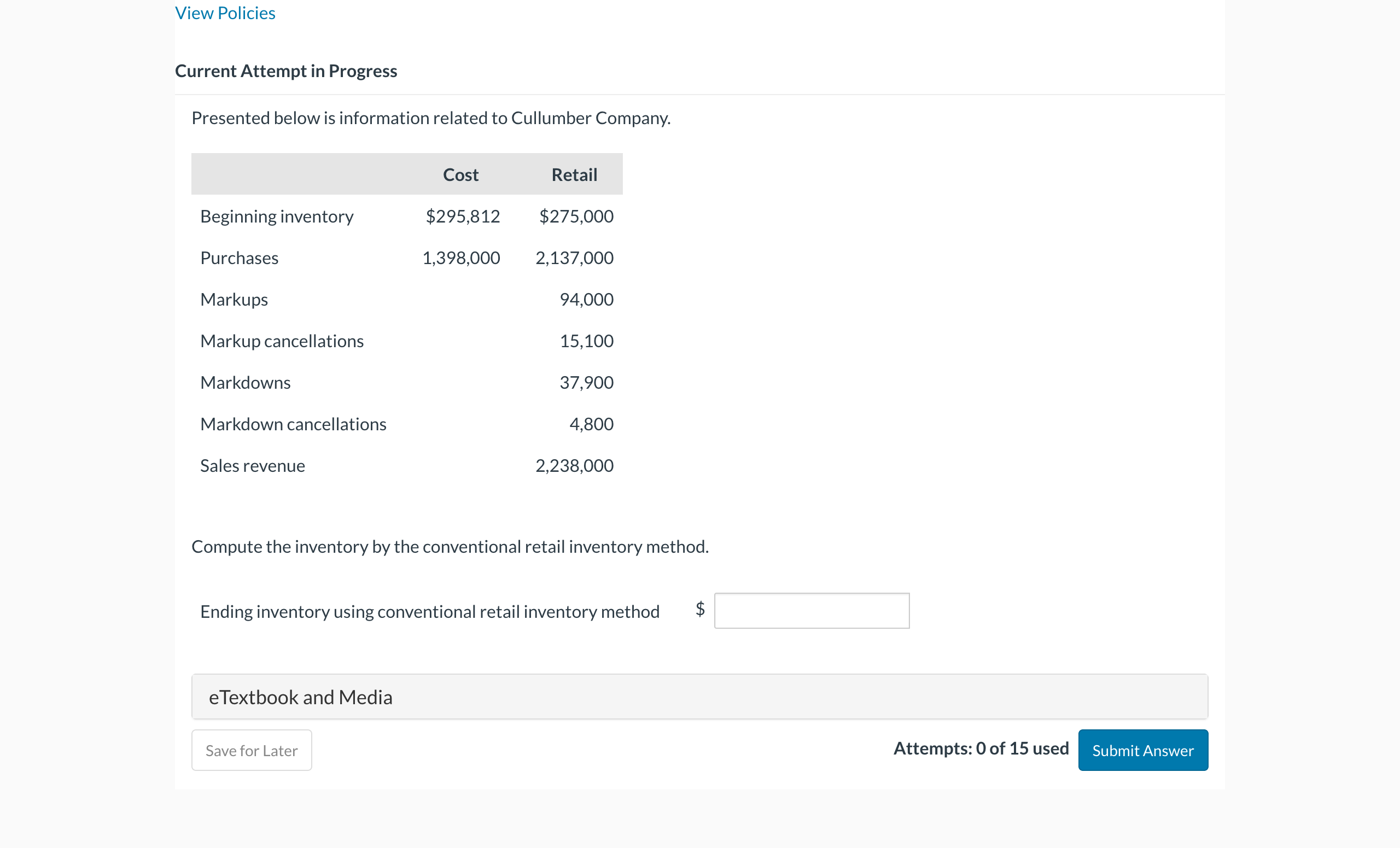Image resolution: width=1400 pixels, height=848 pixels.
Task: Click the Current Attempt in Progress heading
Action: 286,71
